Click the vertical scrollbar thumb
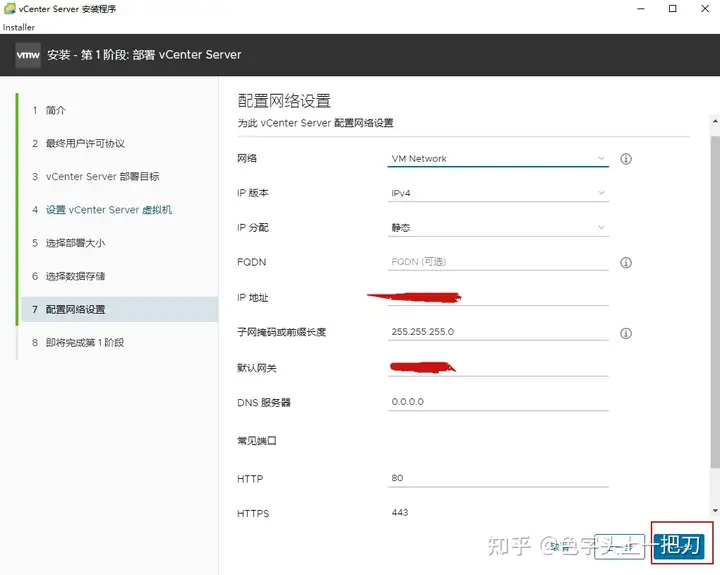Screen dimensions: 720x575 [x=715, y=302]
